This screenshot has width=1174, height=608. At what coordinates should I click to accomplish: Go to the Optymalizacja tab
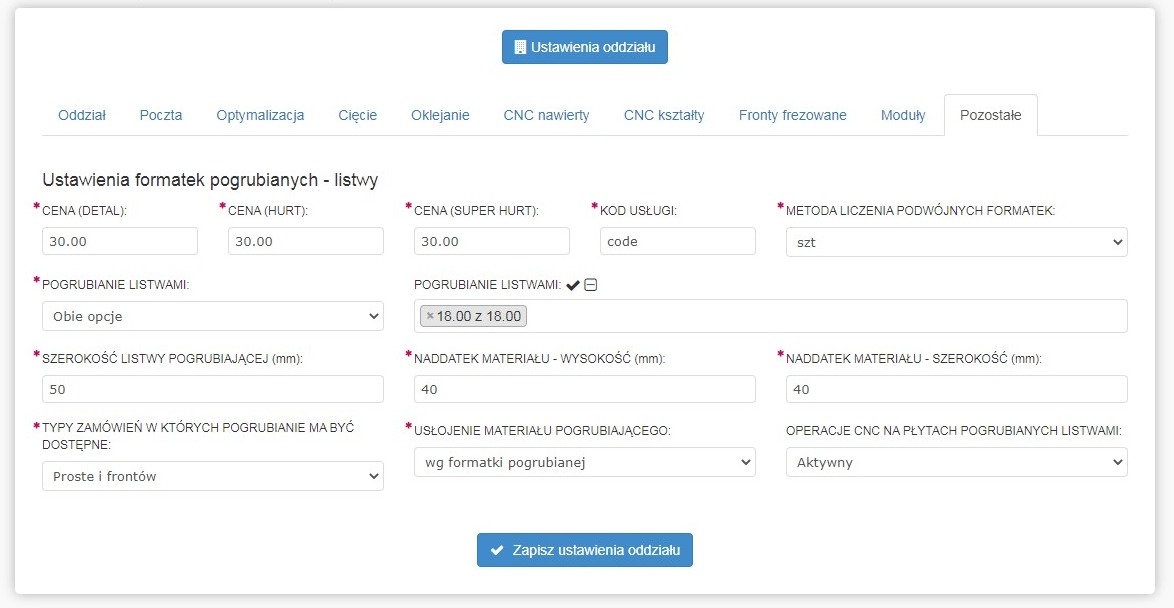coord(260,115)
